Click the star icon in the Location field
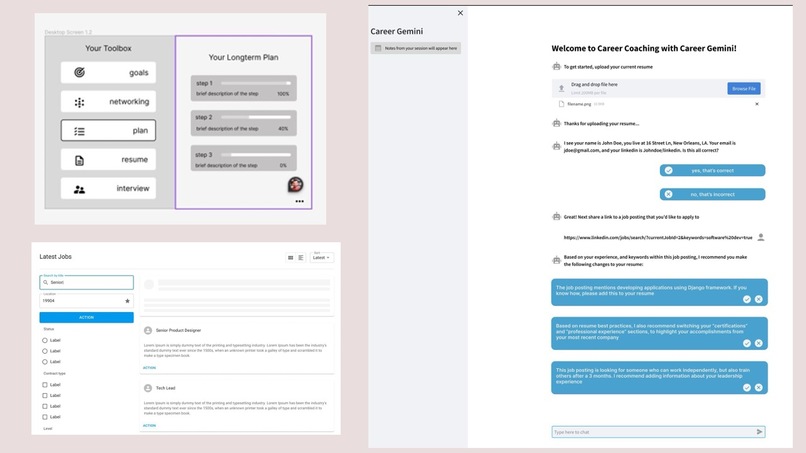The width and height of the screenshot is (806, 453). tap(127, 301)
